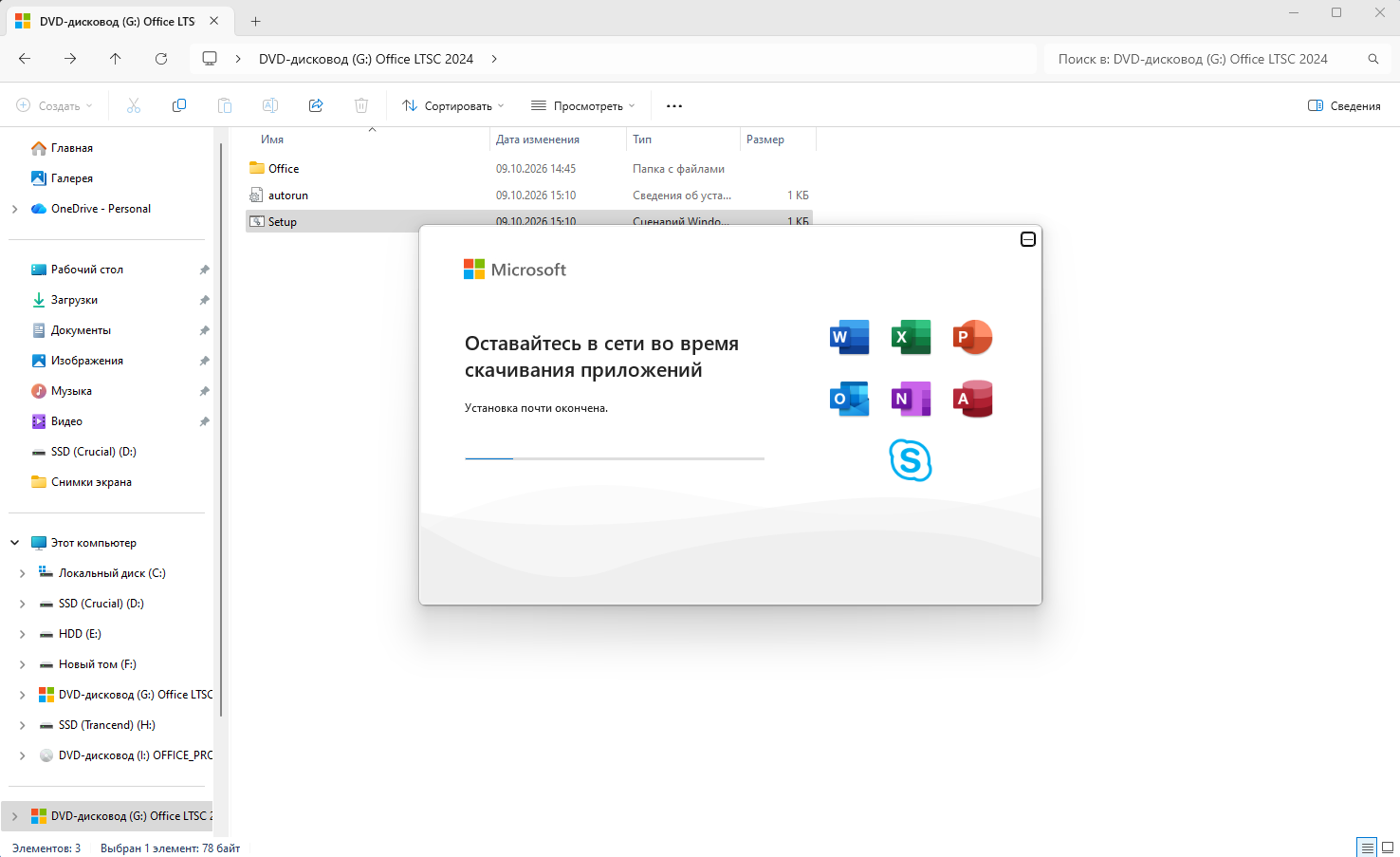Click the Copy toolbar icon

point(179,105)
